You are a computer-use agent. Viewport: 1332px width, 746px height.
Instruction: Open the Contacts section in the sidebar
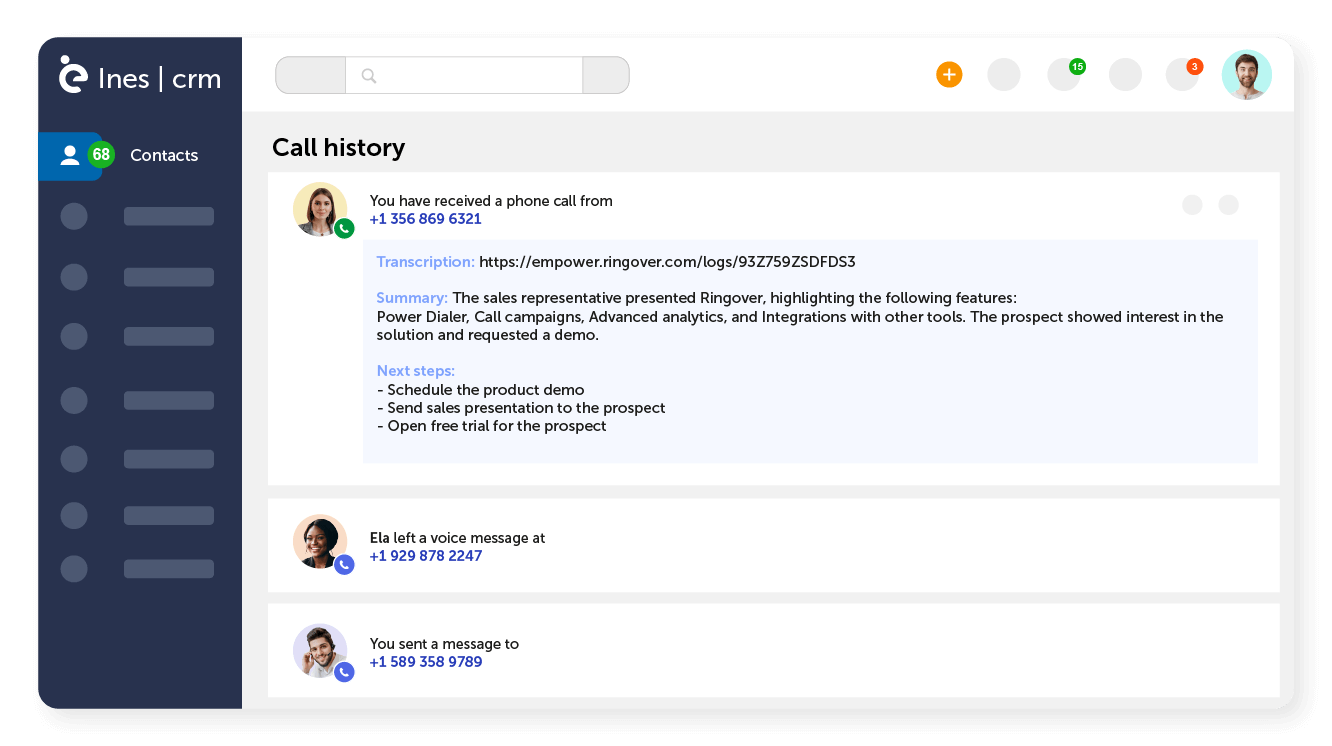point(163,155)
